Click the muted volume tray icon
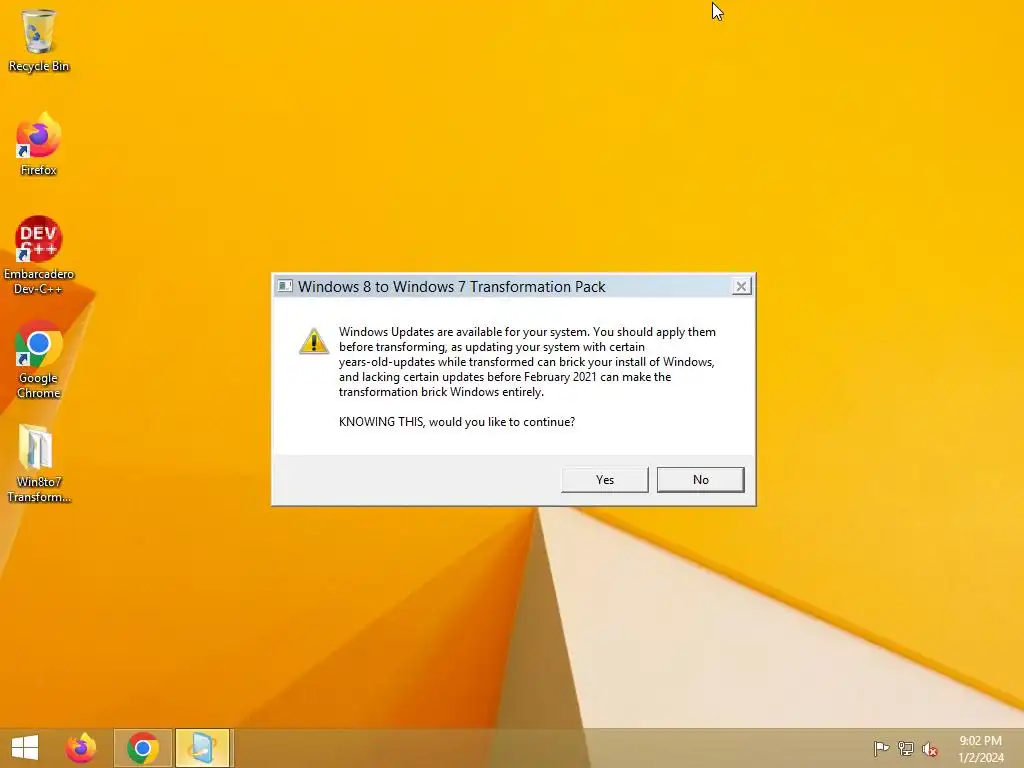 pyautogui.click(x=930, y=749)
